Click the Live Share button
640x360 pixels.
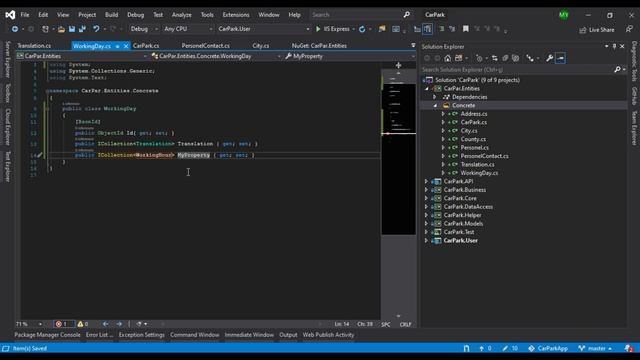point(597,30)
